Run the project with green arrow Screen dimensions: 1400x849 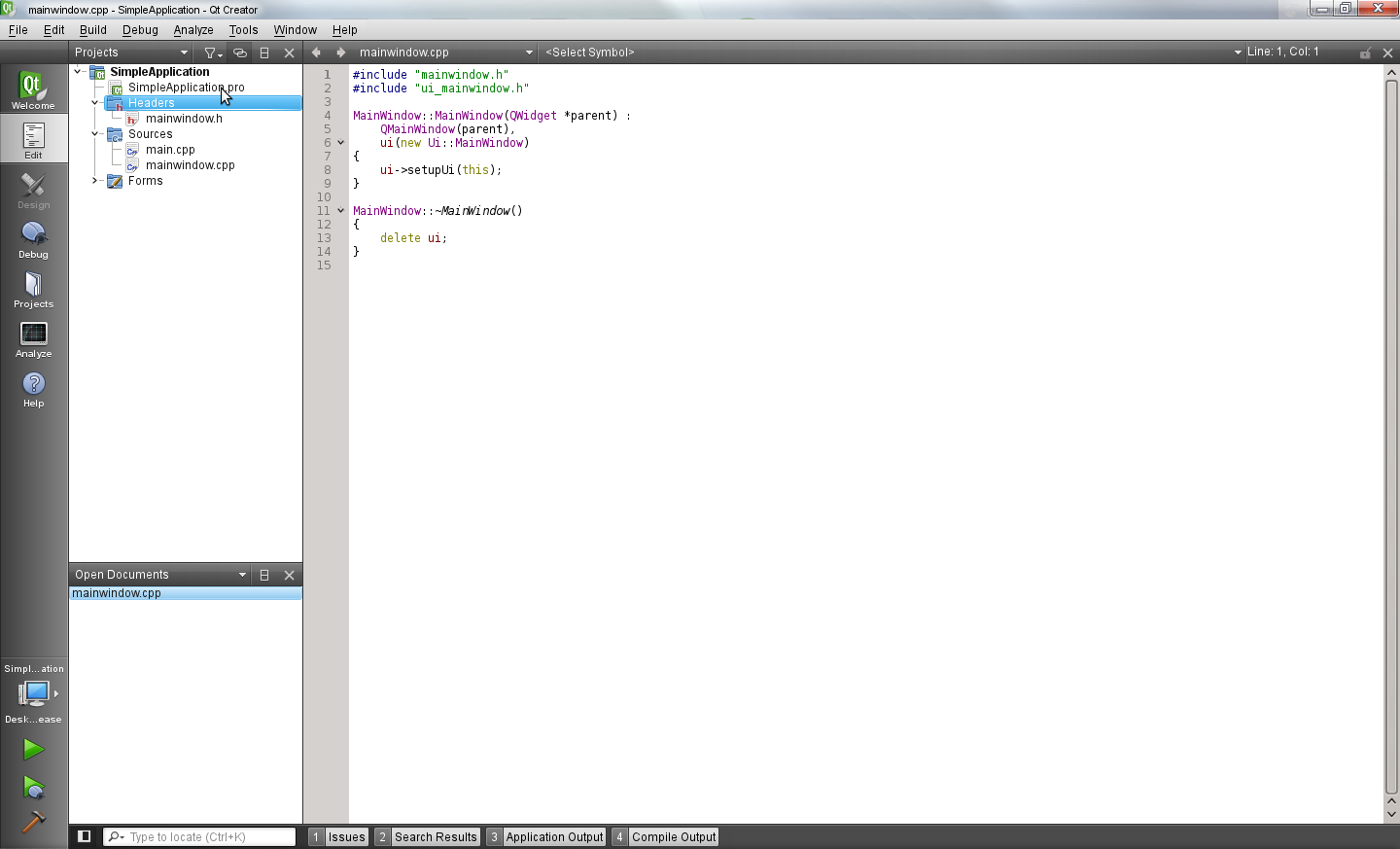33,749
